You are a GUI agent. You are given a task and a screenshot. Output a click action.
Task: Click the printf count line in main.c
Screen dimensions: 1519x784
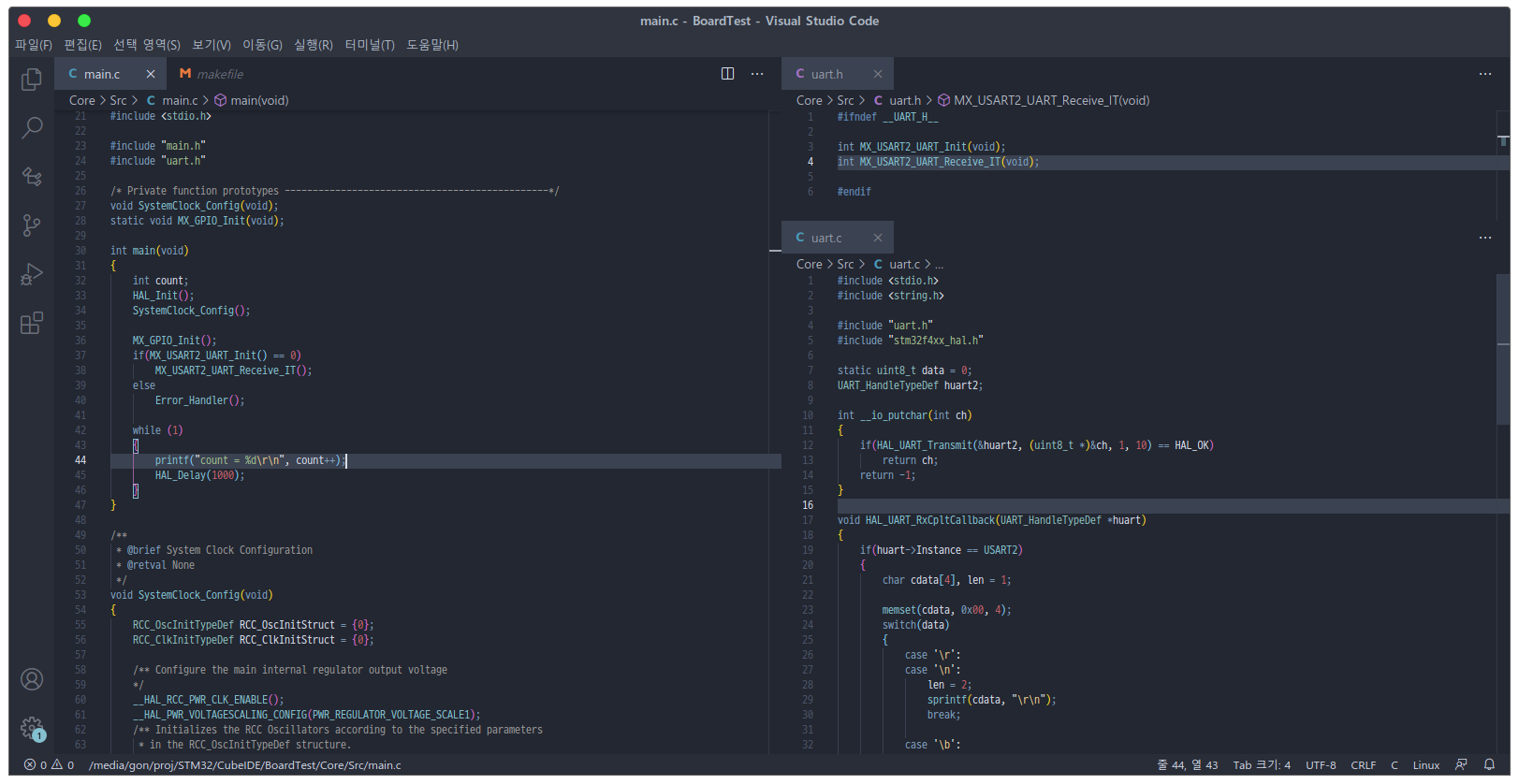click(x=250, y=460)
